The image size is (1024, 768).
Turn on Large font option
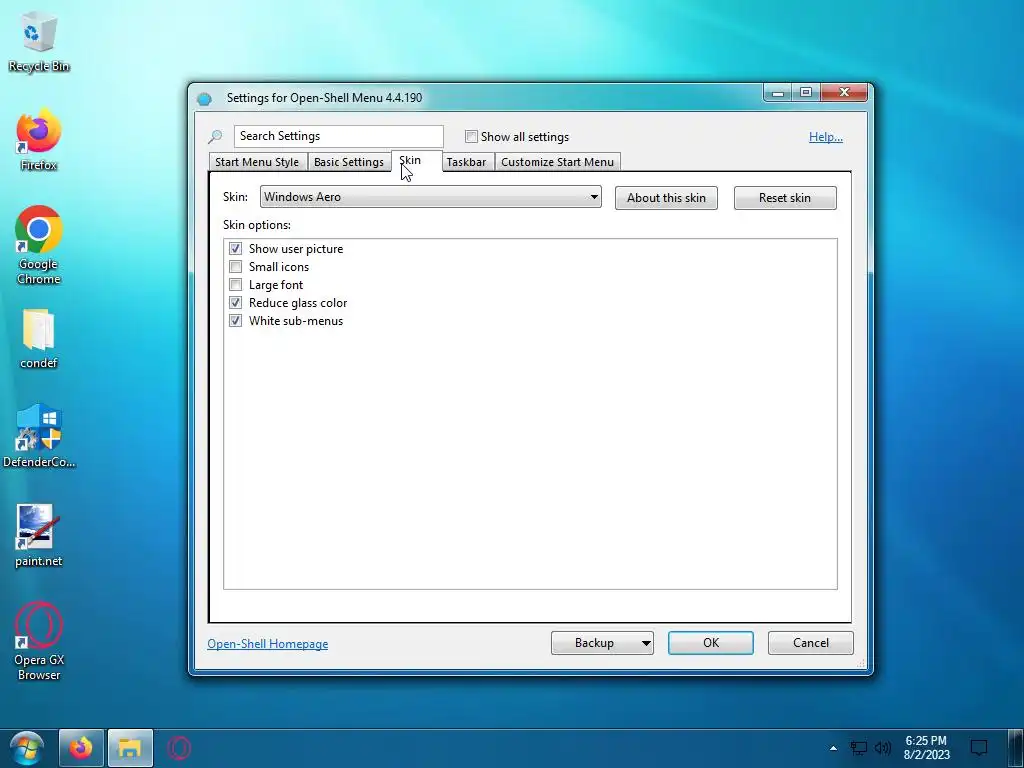(x=236, y=285)
